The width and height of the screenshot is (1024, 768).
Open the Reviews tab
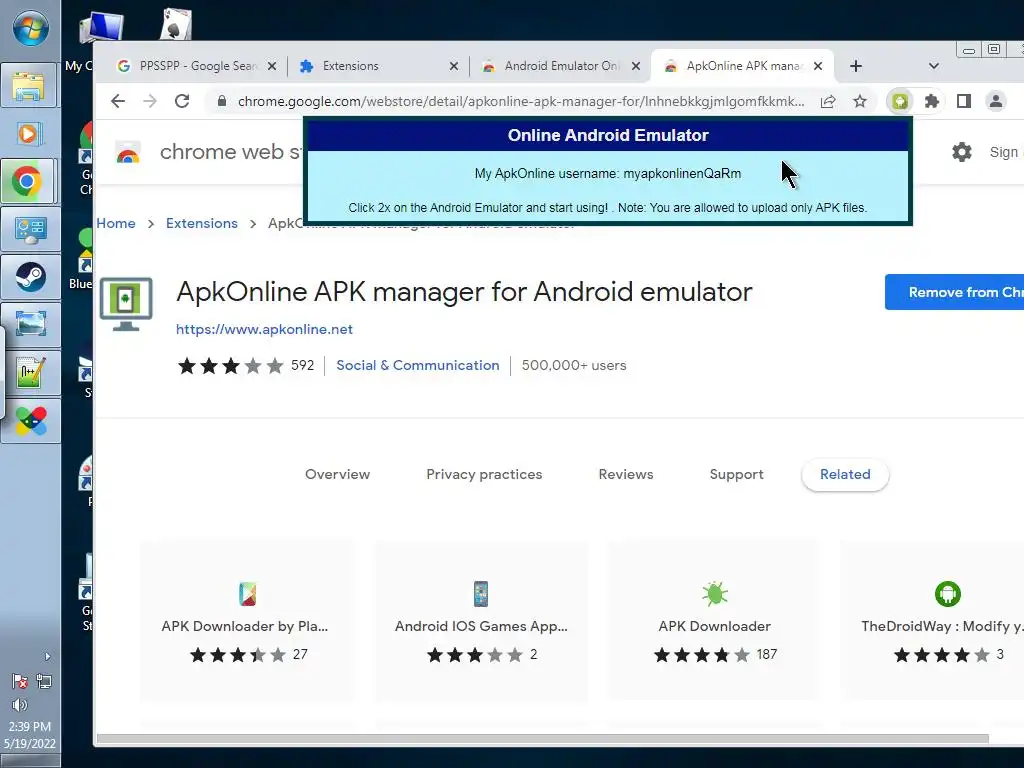tap(626, 474)
